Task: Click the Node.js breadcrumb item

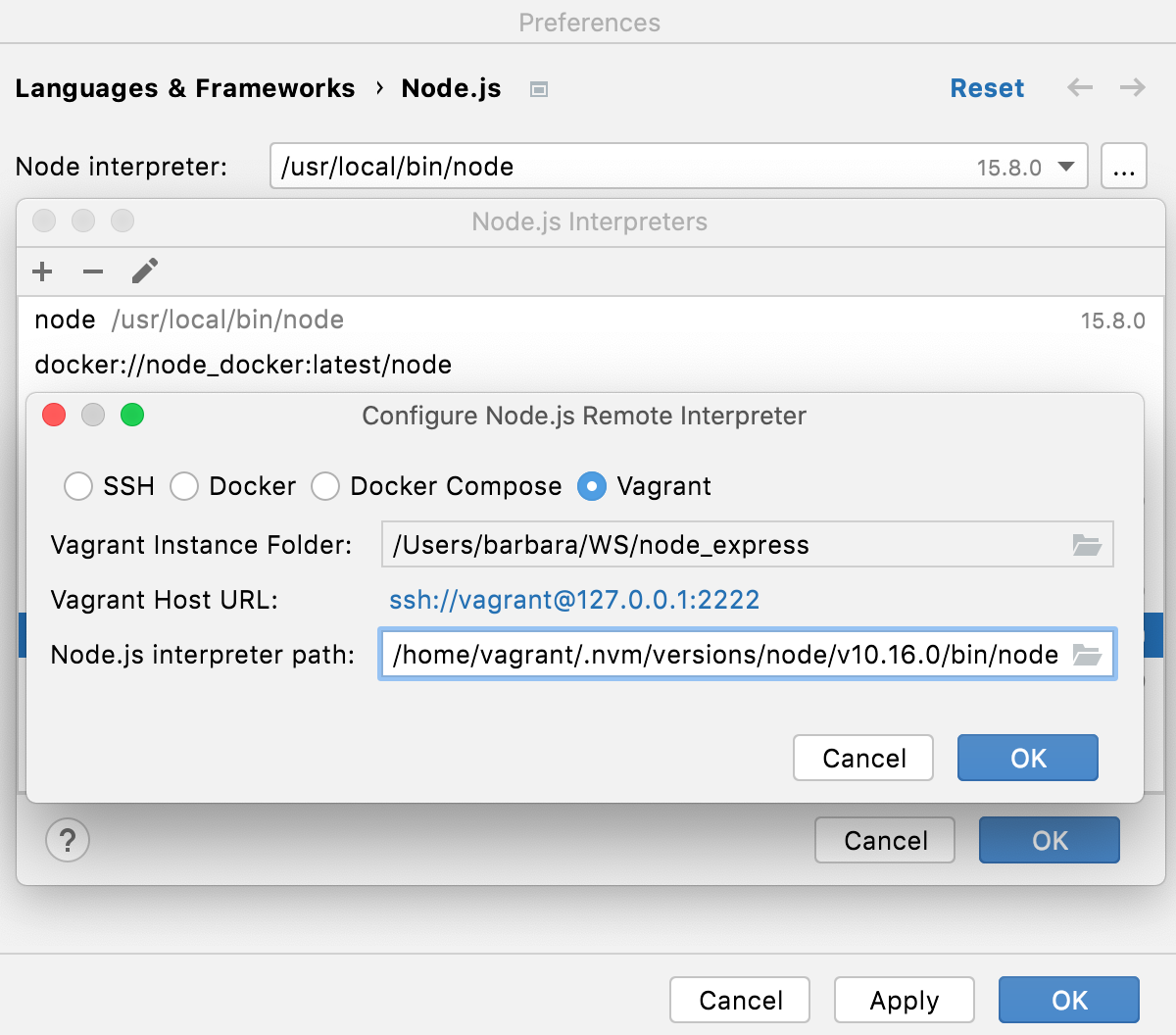Action: (451, 88)
